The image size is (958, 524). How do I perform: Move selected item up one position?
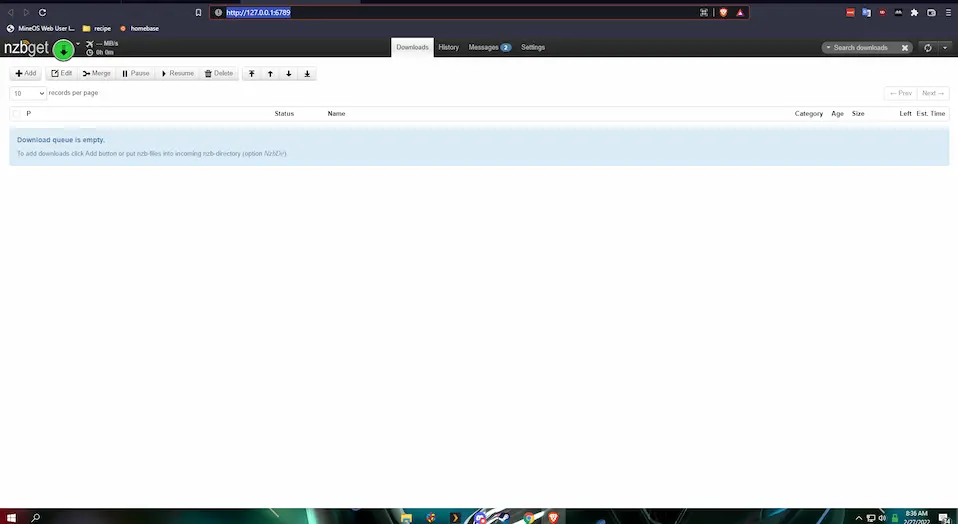[x=270, y=74]
